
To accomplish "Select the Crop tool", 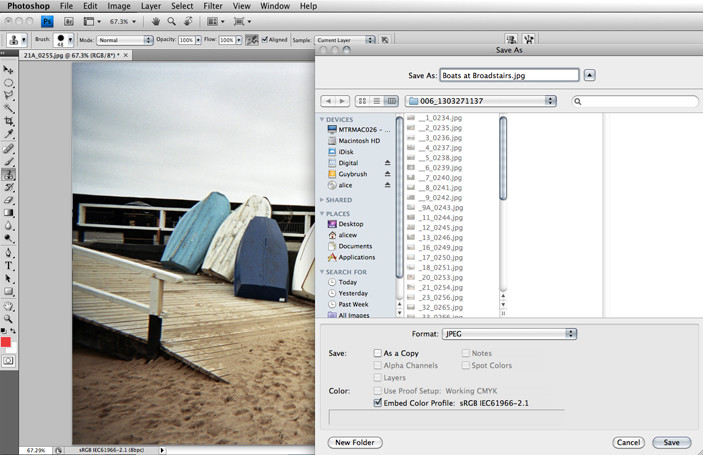I will point(9,121).
